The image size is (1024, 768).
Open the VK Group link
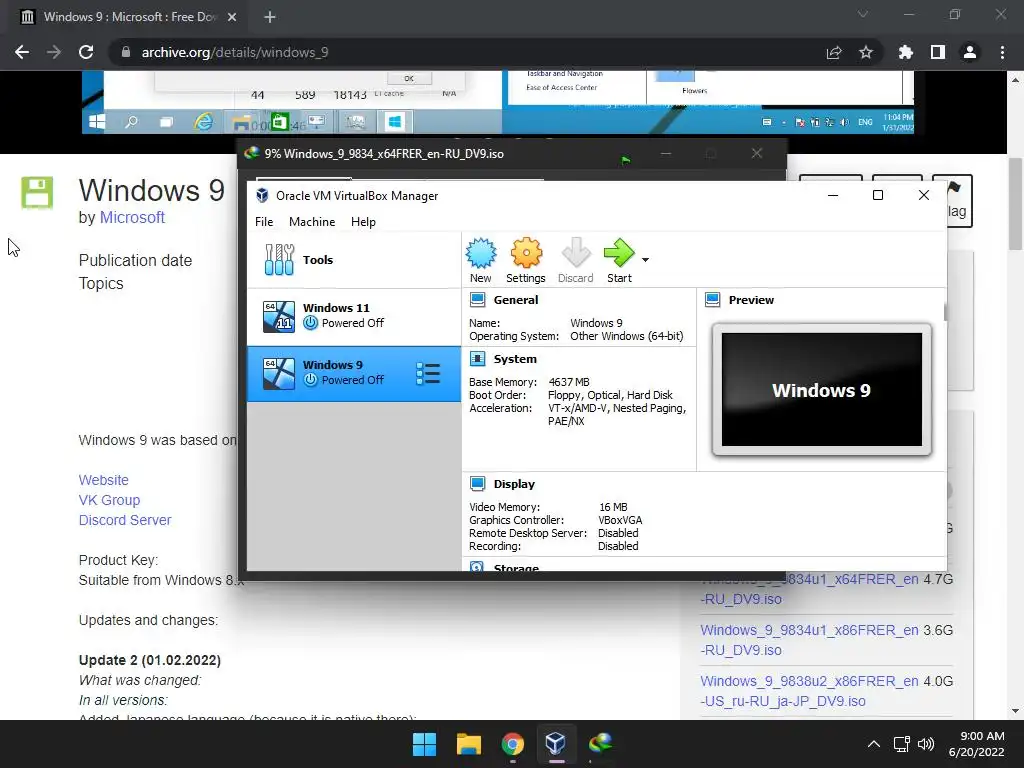tap(110, 500)
